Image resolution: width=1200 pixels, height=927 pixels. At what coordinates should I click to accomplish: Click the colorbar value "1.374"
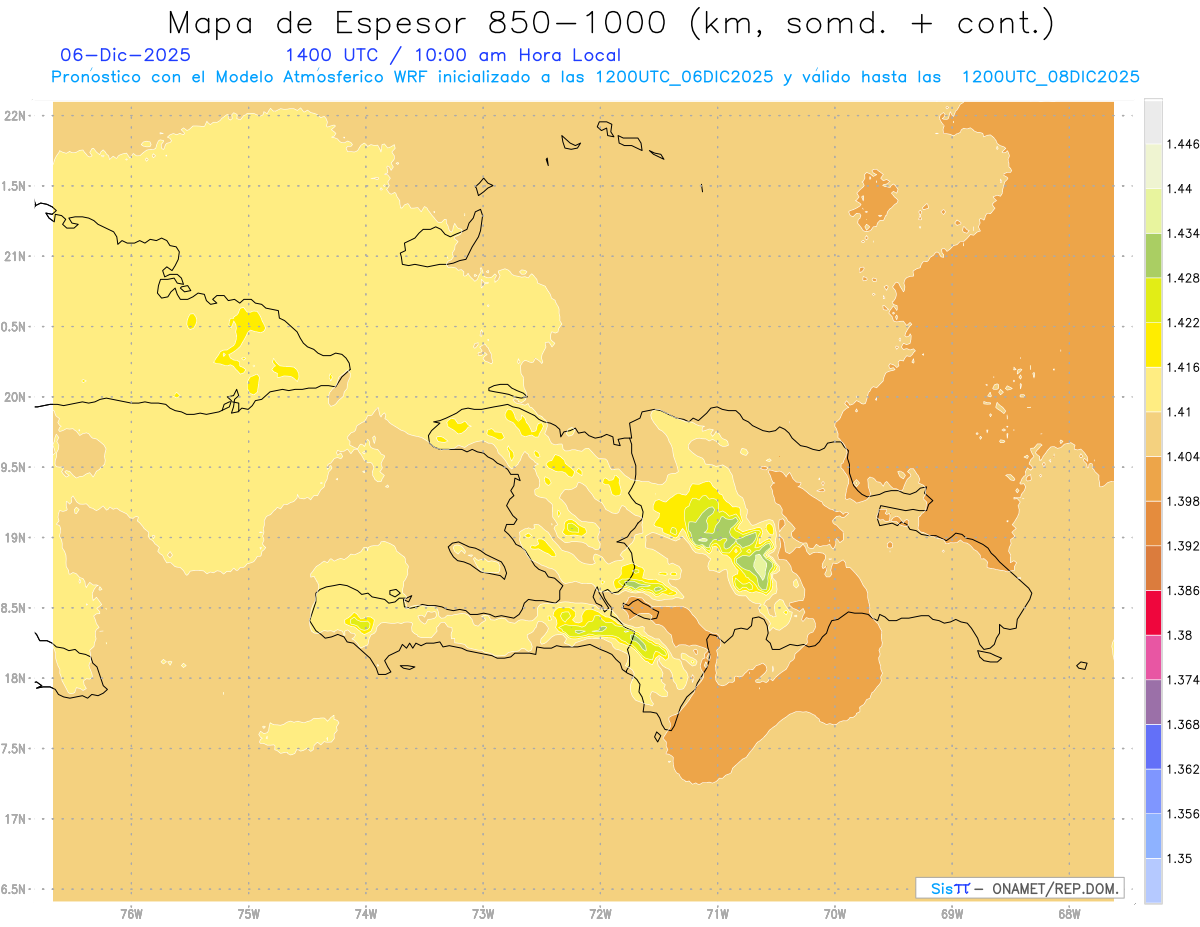click(1182, 680)
